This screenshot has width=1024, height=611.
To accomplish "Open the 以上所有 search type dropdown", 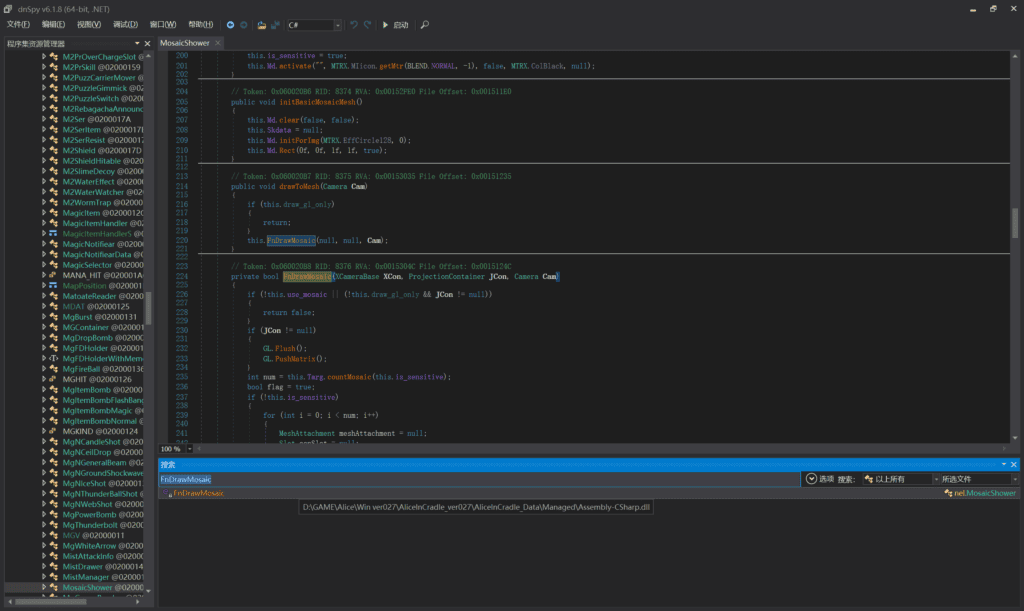I will pyautogui.click(x=901, y=479).
